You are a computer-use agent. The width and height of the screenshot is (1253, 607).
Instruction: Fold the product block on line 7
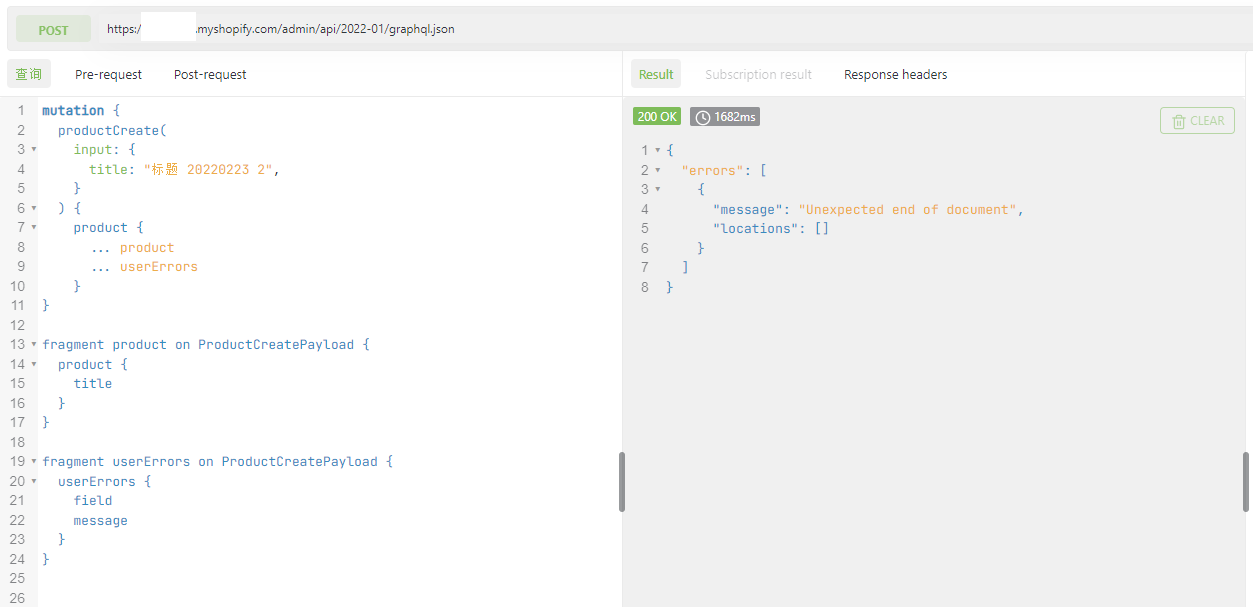point(34,227)
